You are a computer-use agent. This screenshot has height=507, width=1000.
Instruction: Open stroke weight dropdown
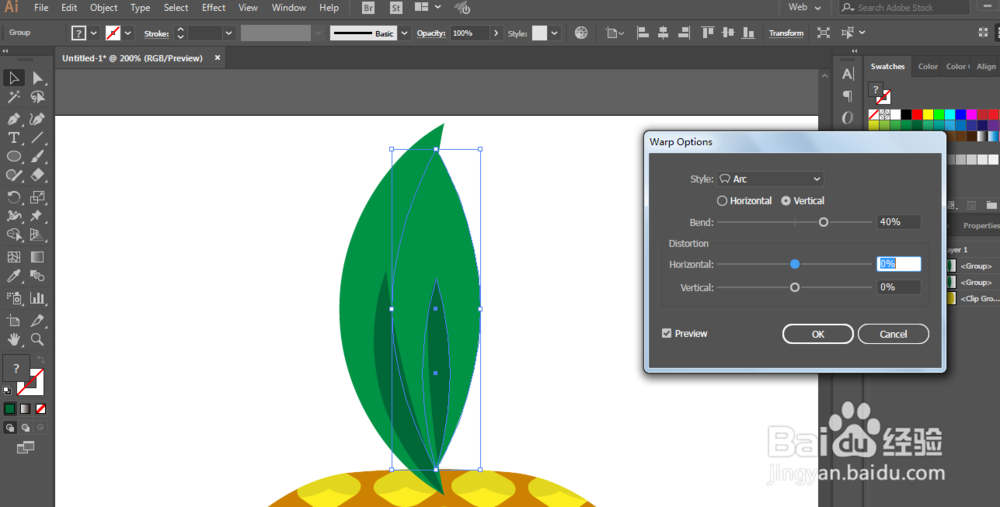pyautogui.click(x=229, y=33)
